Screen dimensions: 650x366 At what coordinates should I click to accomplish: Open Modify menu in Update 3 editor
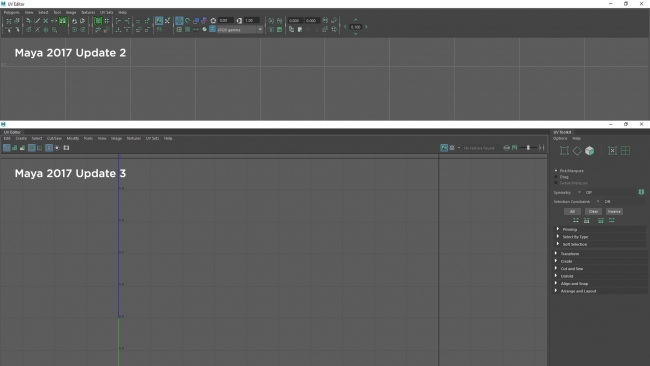tap(73, 138)
